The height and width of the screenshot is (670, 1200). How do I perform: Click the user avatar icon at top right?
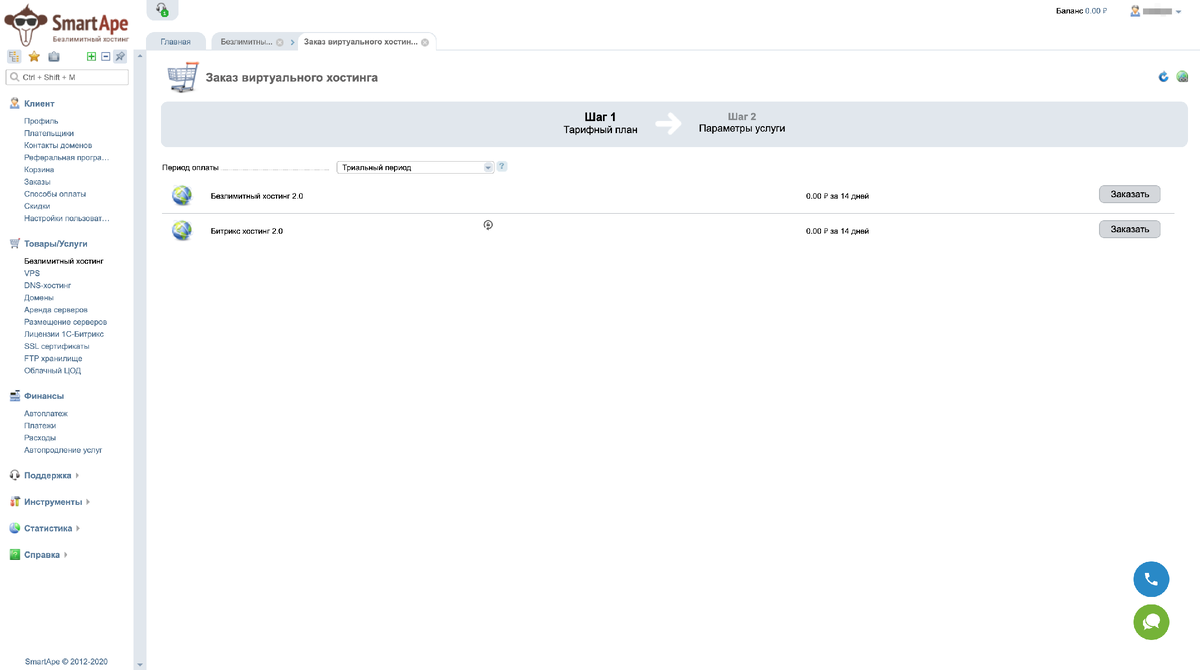1135,11
